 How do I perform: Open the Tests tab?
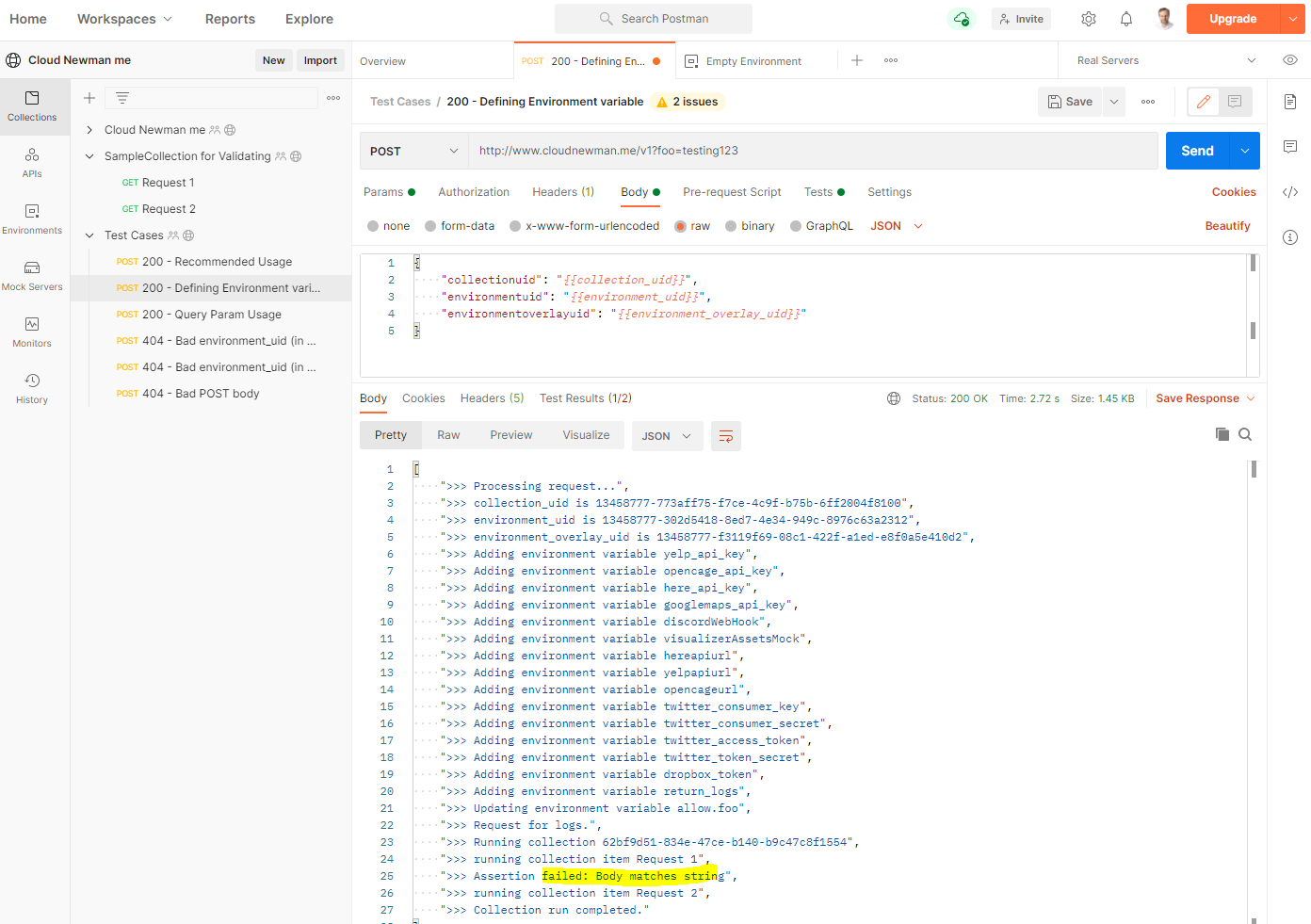(824, 192)
